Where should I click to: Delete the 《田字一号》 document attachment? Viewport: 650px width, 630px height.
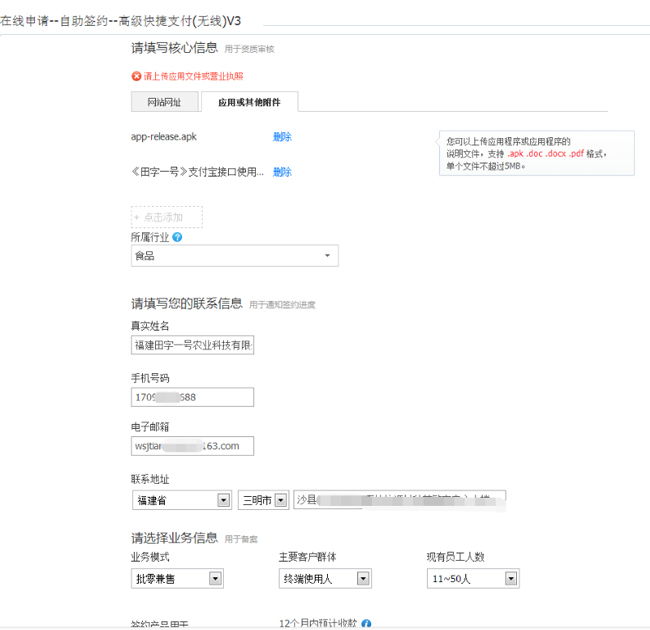click(282, 172)
